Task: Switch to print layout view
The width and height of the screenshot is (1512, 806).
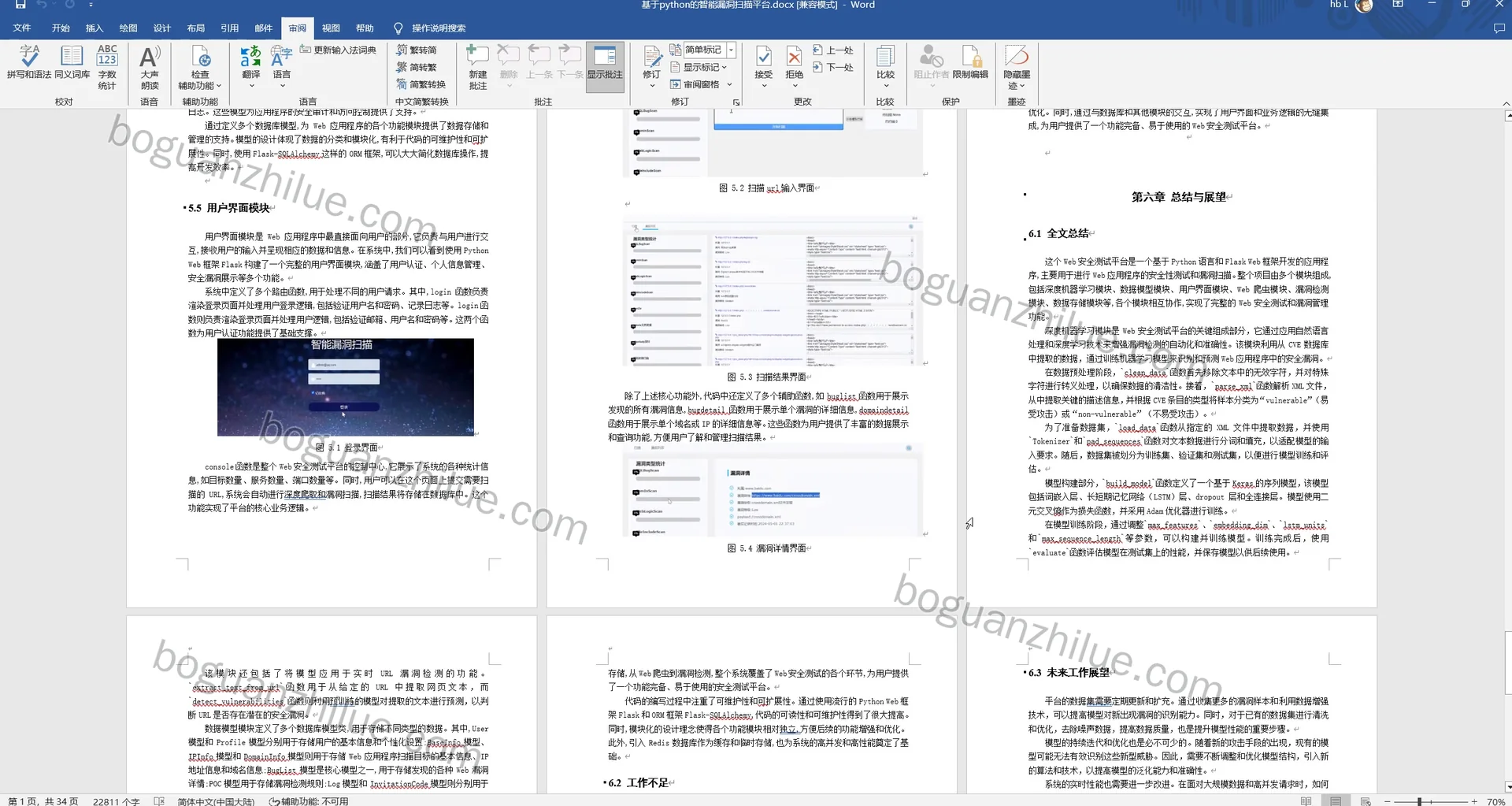Action: 1336,800
